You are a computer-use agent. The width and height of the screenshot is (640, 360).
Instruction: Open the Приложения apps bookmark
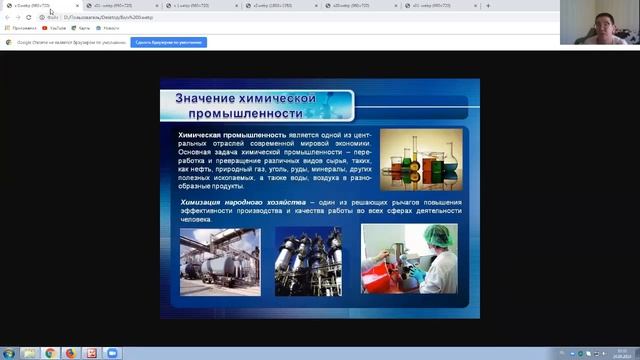click(x=20, y=28)
